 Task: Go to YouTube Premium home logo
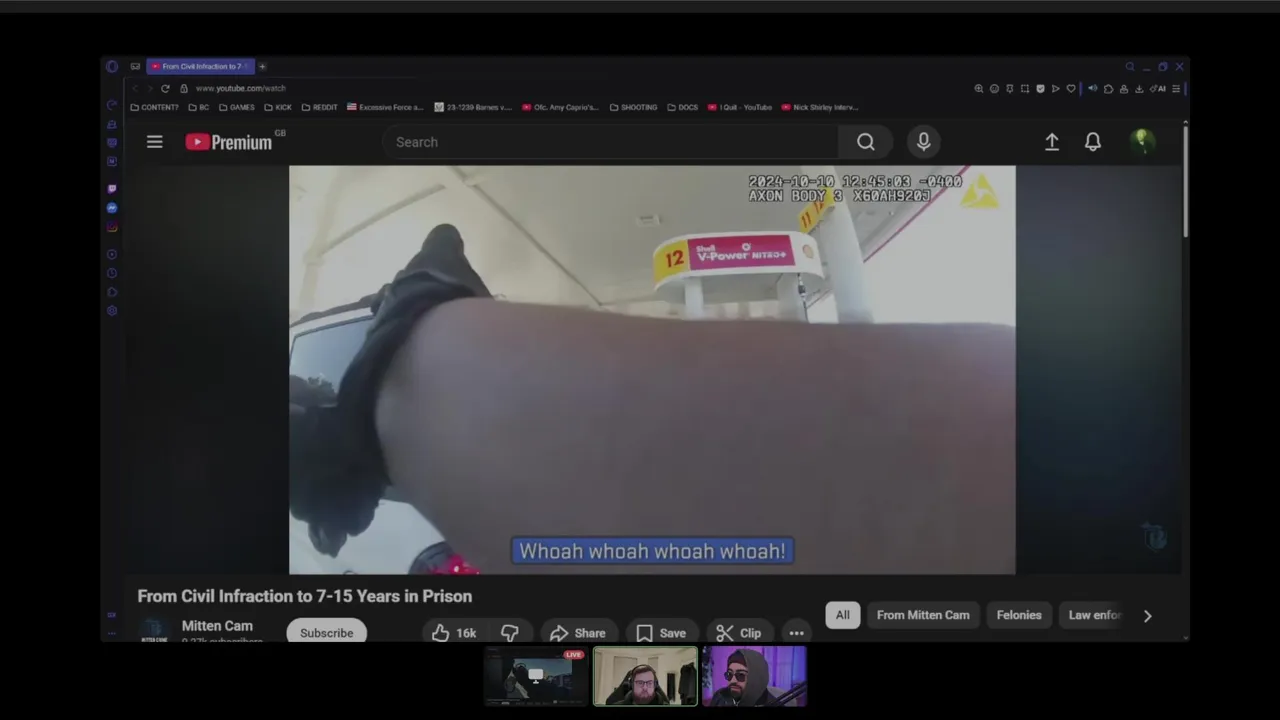pyautogui.click(x=229, y=142)
